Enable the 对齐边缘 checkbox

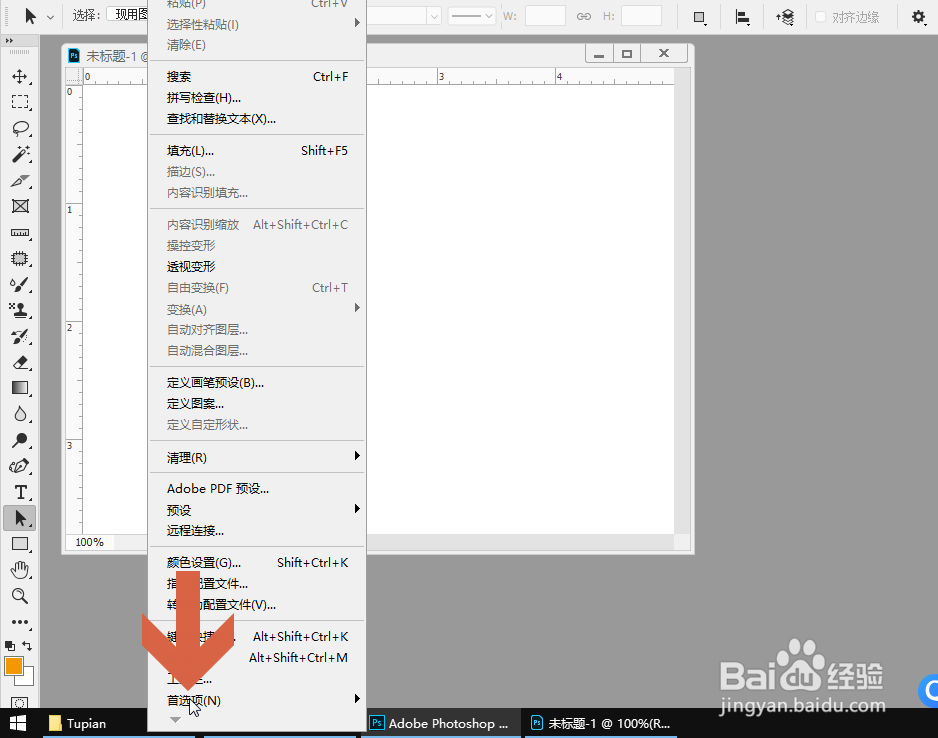(821, 17)
